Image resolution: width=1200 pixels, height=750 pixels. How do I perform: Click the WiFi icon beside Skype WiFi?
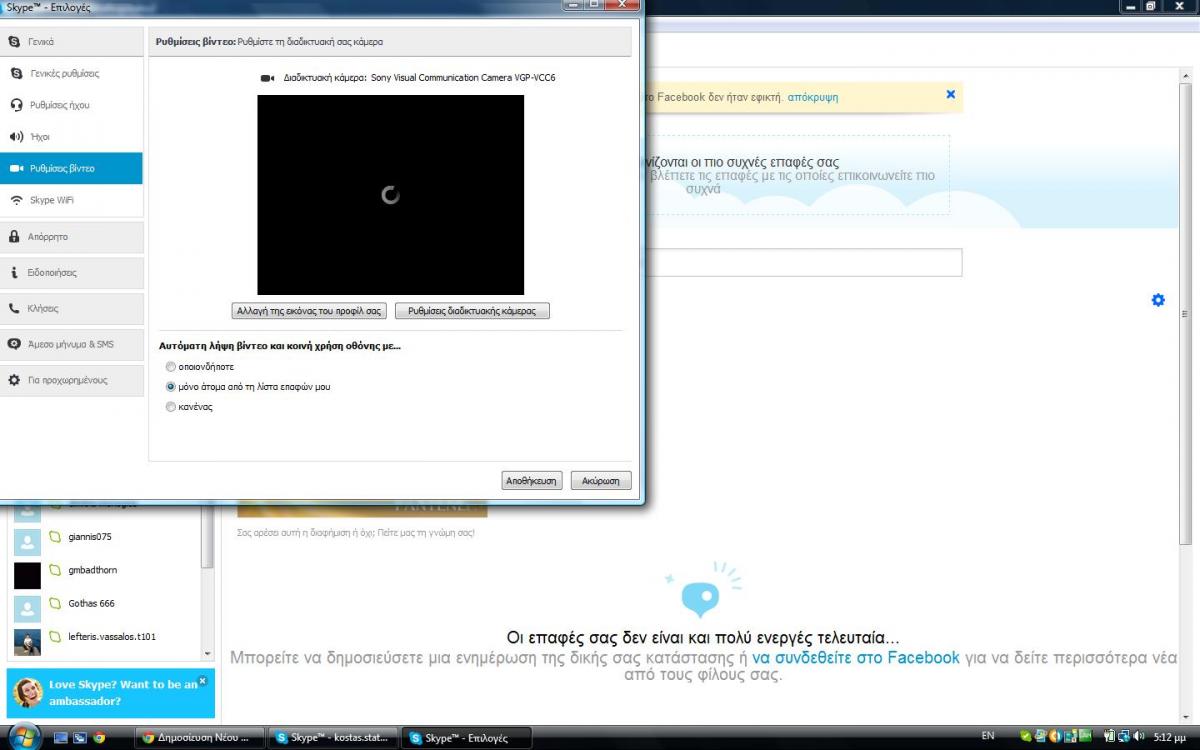pos(16,200)
